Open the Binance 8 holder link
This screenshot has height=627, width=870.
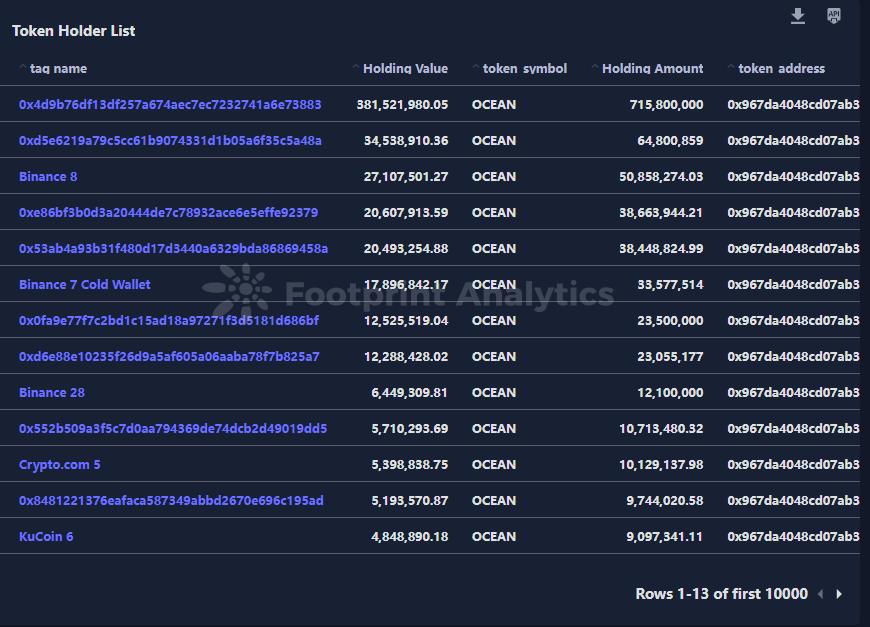pyautogui.click(x=48, y=177)
